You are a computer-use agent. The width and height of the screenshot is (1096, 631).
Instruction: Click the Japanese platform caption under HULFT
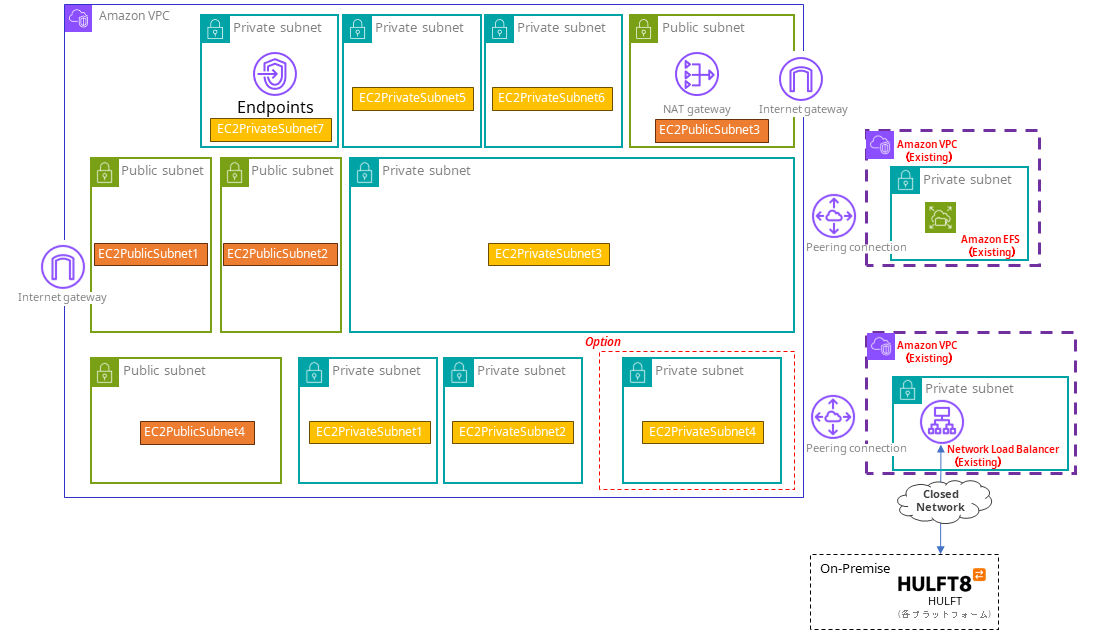pos(944,615)
